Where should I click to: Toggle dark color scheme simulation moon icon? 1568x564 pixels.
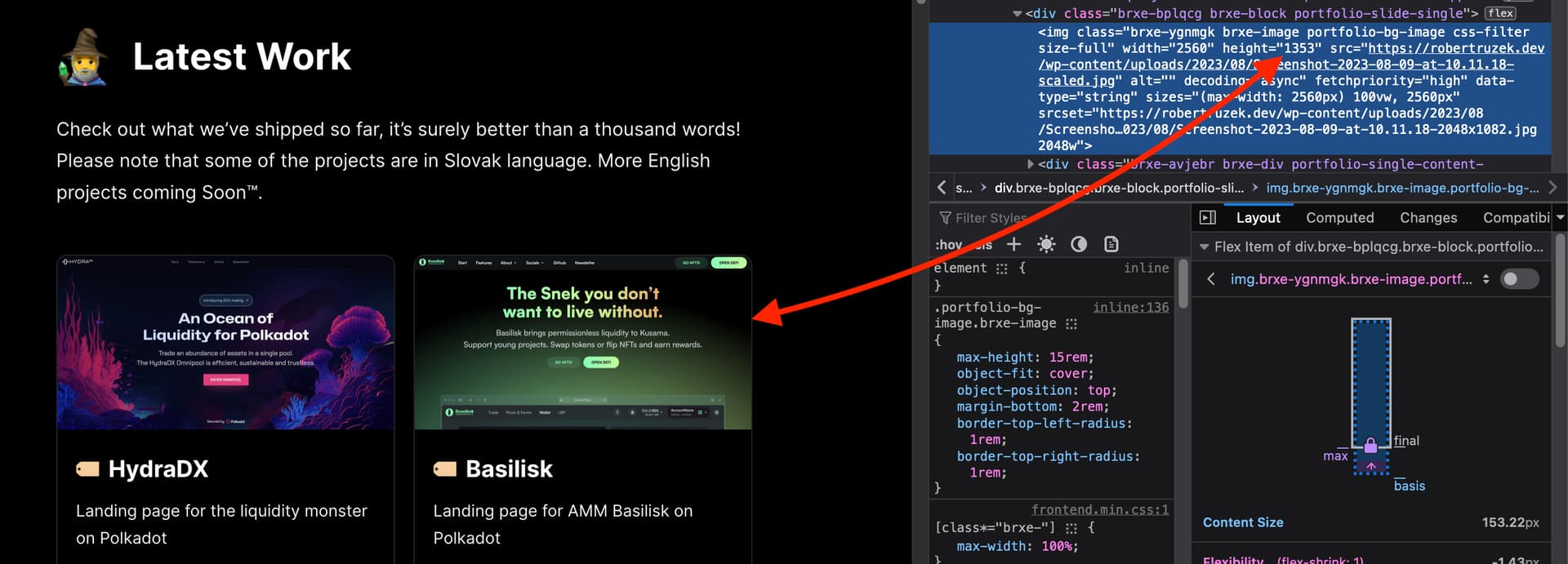click(x=1079, y=244)
